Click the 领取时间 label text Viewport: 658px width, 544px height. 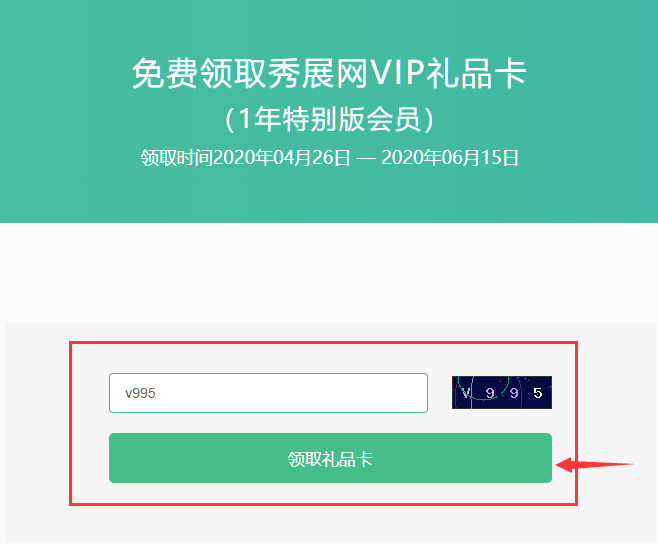point(176,158)
